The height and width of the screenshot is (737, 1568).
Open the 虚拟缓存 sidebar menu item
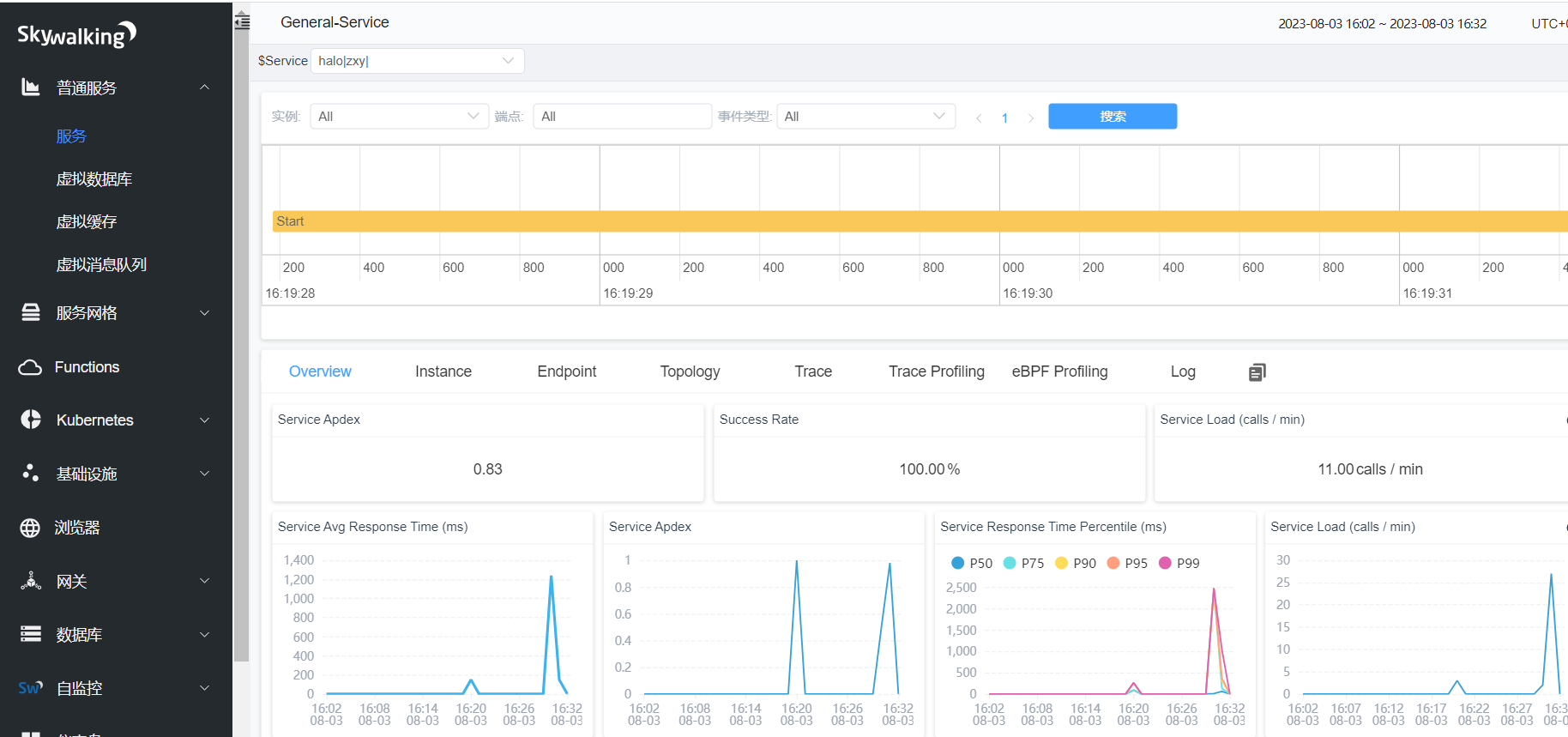pos(87,222)
